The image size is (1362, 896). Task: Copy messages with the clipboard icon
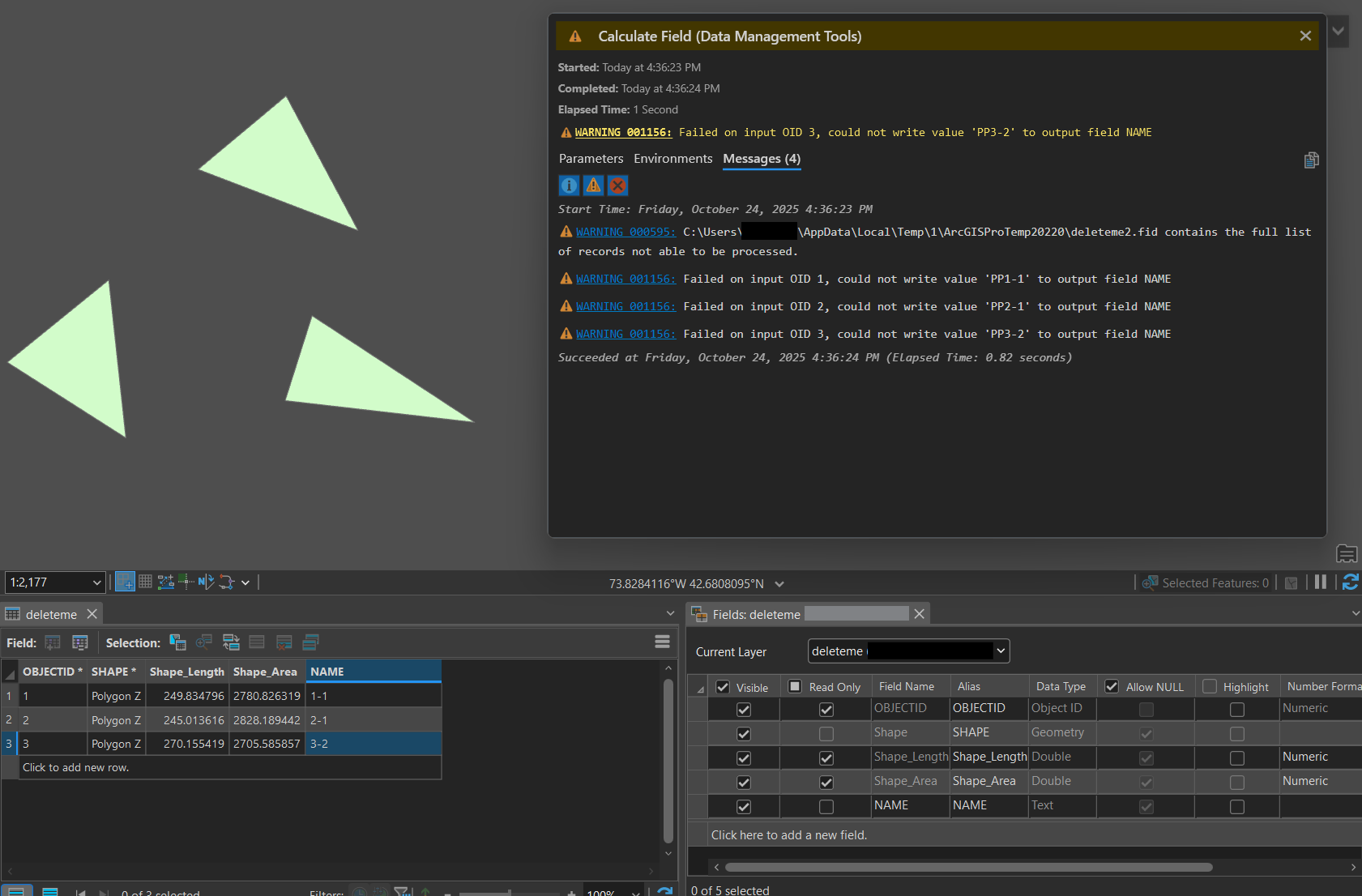pos(1311,160)
